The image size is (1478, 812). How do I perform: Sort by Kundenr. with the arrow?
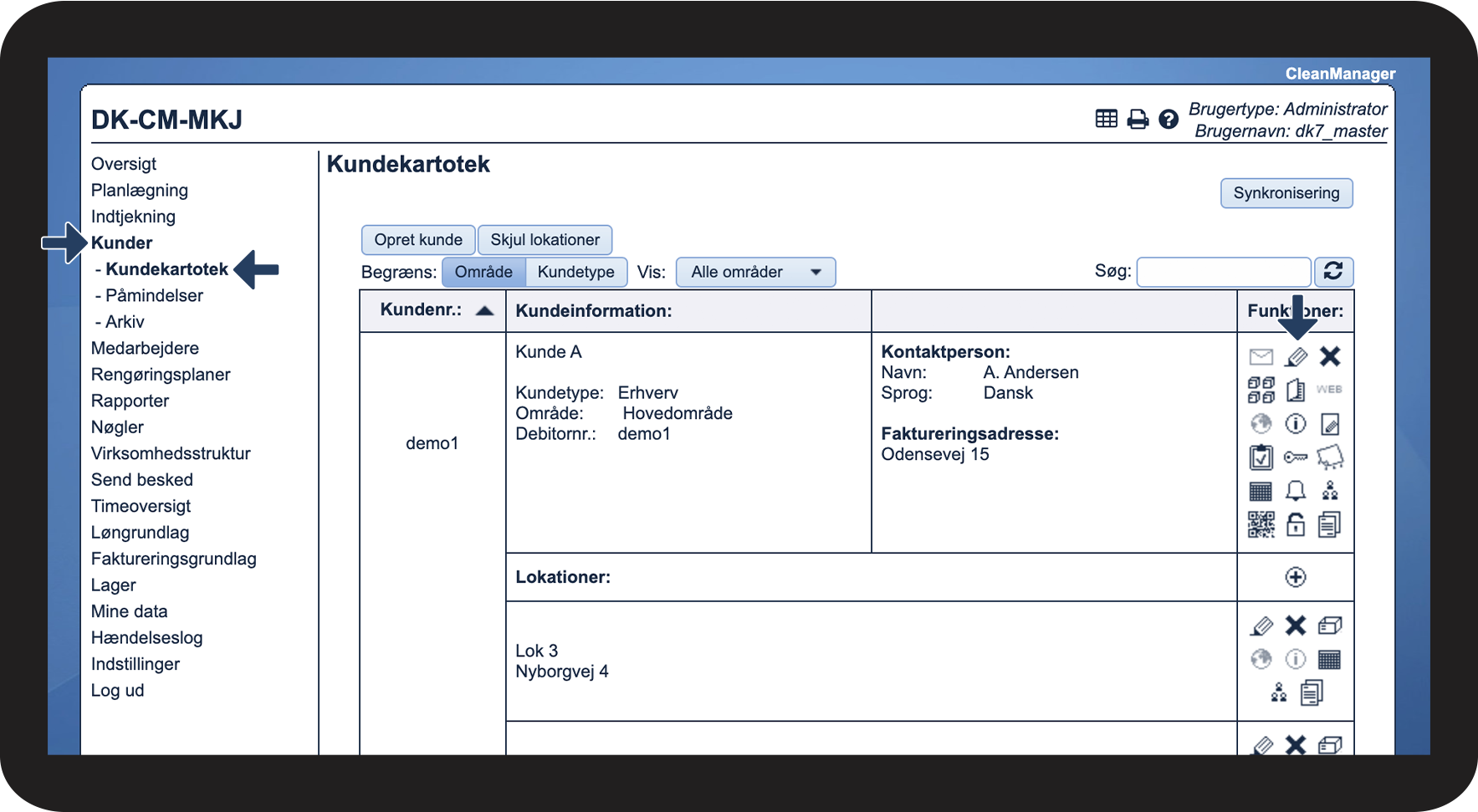tap(484, 310)
